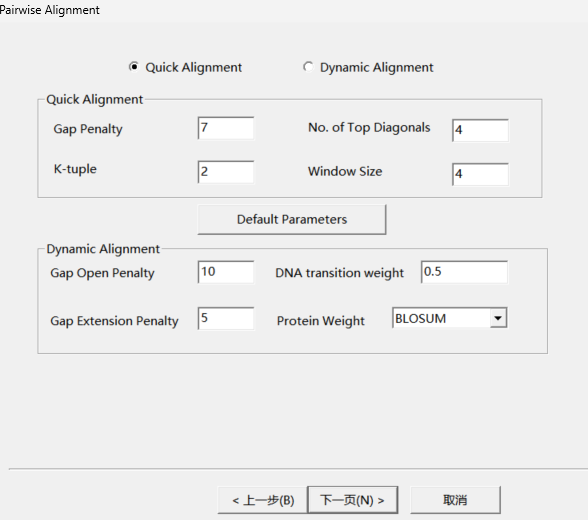Click the Protein Weight label
This screenshot has height=520, width=588.
(x=321, y=321)
